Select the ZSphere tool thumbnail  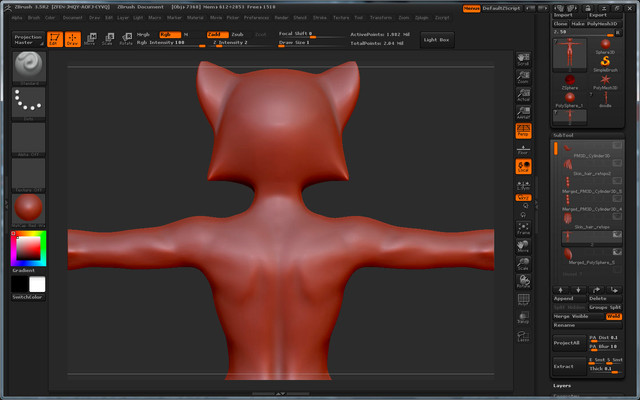pyautogui.click(x=570, y=81)
